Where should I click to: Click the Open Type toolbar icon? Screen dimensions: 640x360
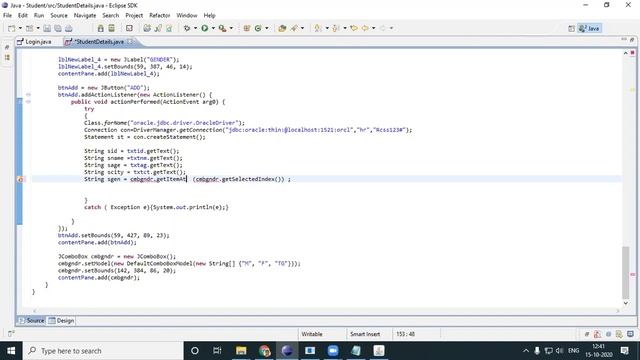(282, 28)
